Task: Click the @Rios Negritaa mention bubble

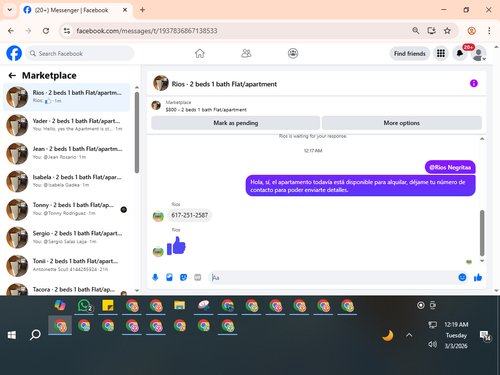Action: click(450, 167)
